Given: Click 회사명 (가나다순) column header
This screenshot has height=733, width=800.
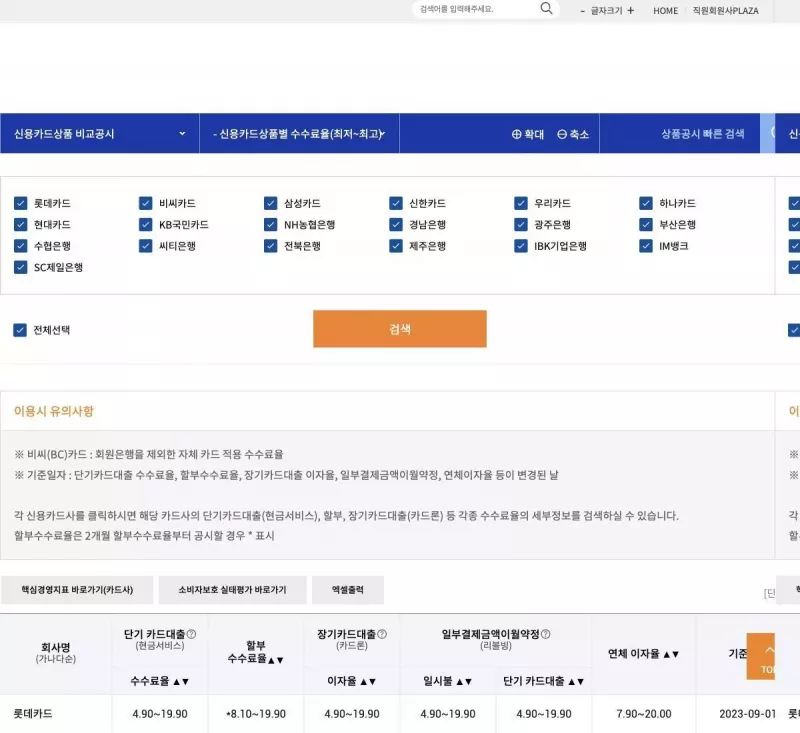Looking at the screenshot, I should pos(56,653).
